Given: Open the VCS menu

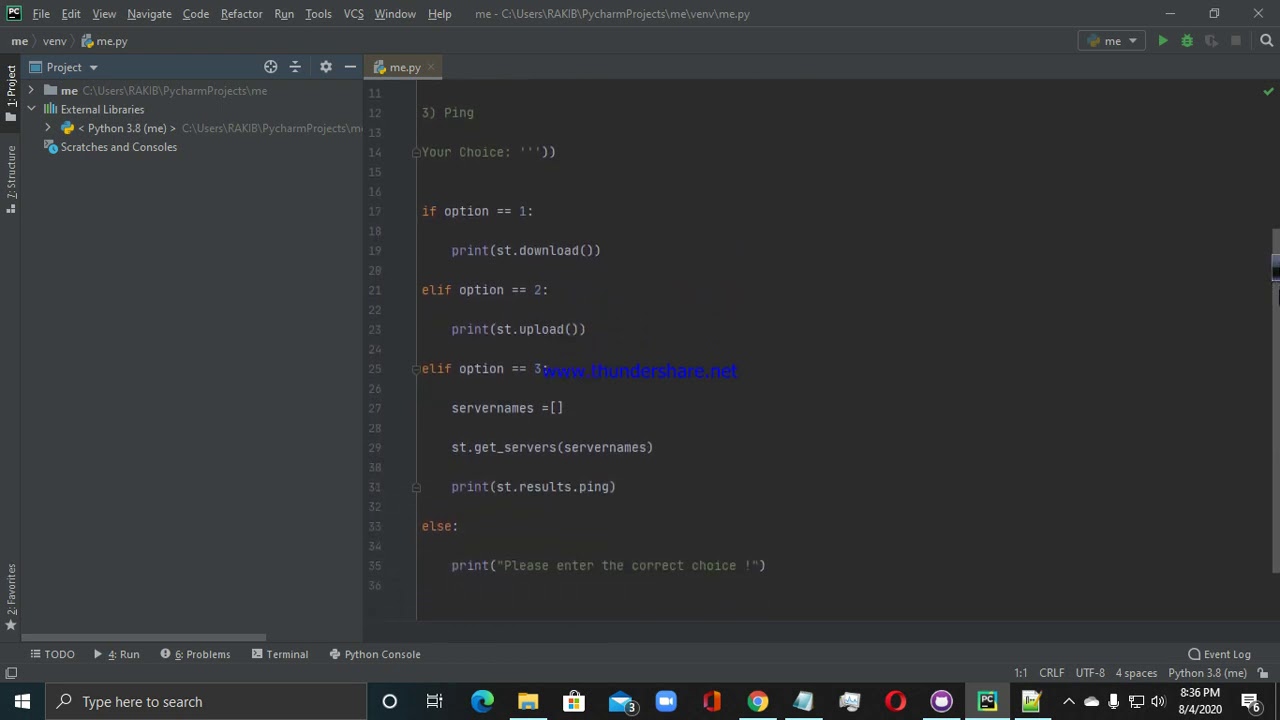Looking at the screenshot, I should click(353, 14).
